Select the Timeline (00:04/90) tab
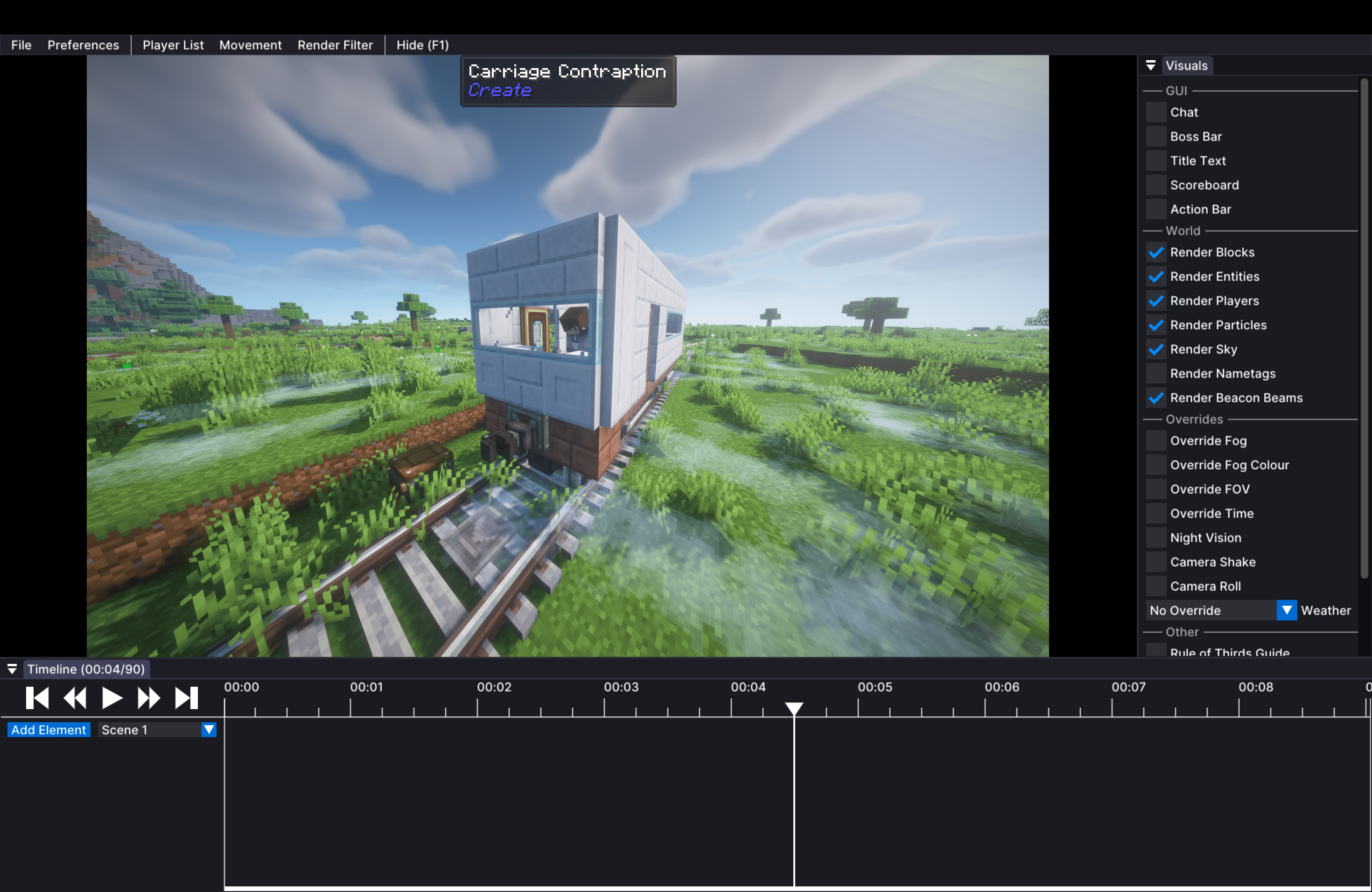 [86, 669]
